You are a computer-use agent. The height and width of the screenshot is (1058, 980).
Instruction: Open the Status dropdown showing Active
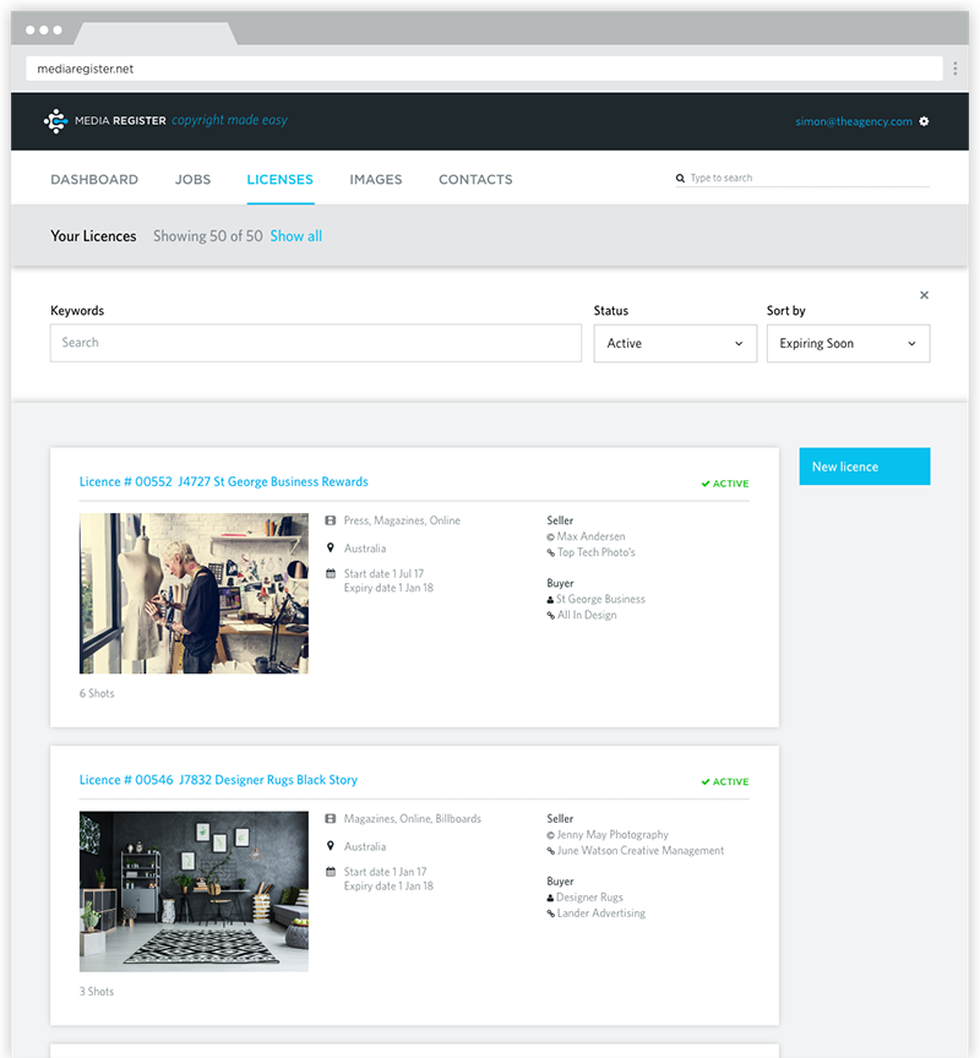coord(674,343)
